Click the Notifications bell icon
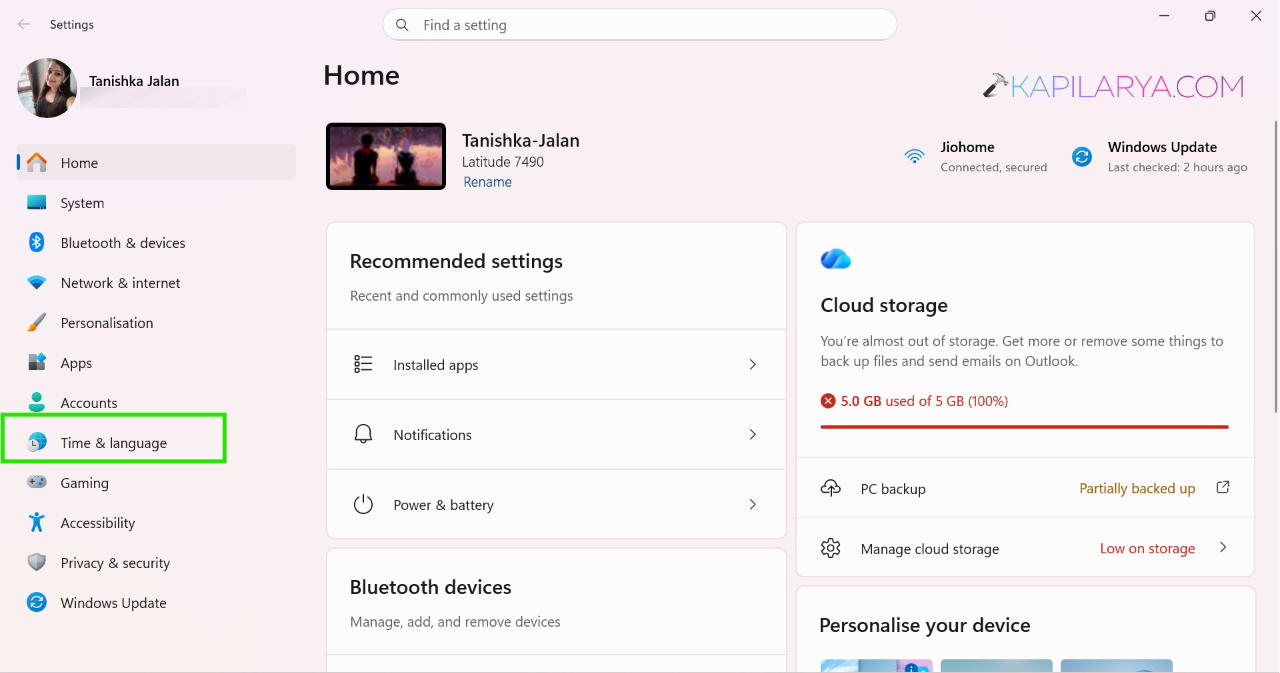Image resolution: width=1280 pixels, height=673 pixels. tap(363, 434)
